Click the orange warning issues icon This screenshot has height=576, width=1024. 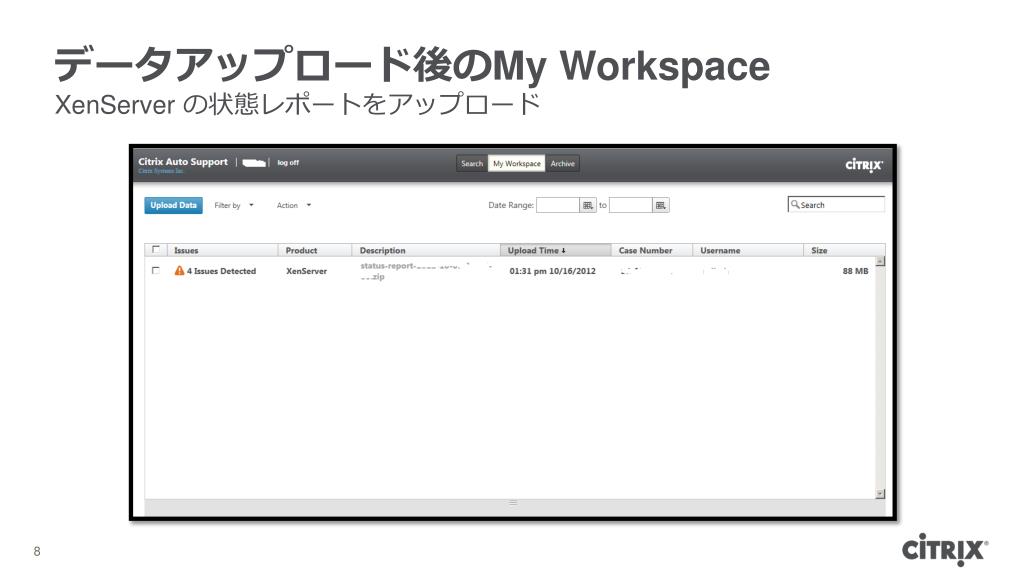(x=179, y=270)
